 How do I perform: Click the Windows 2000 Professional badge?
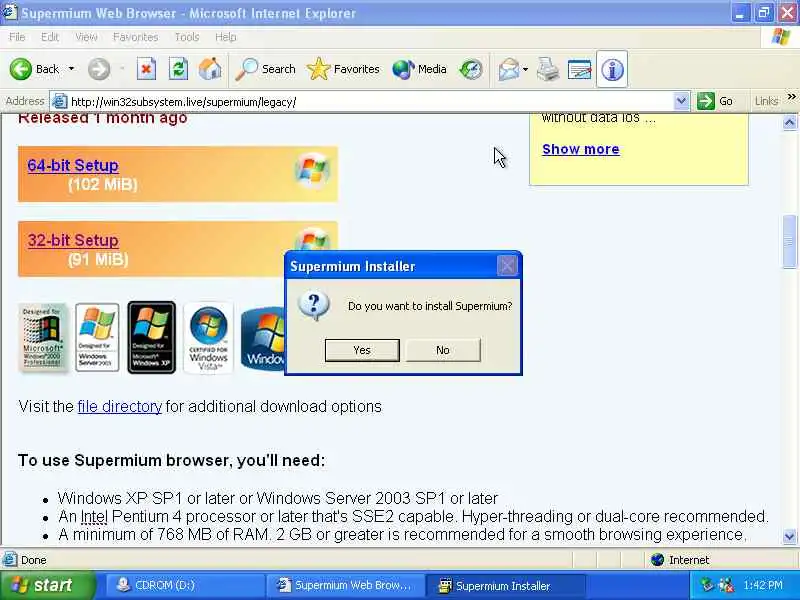42,338
